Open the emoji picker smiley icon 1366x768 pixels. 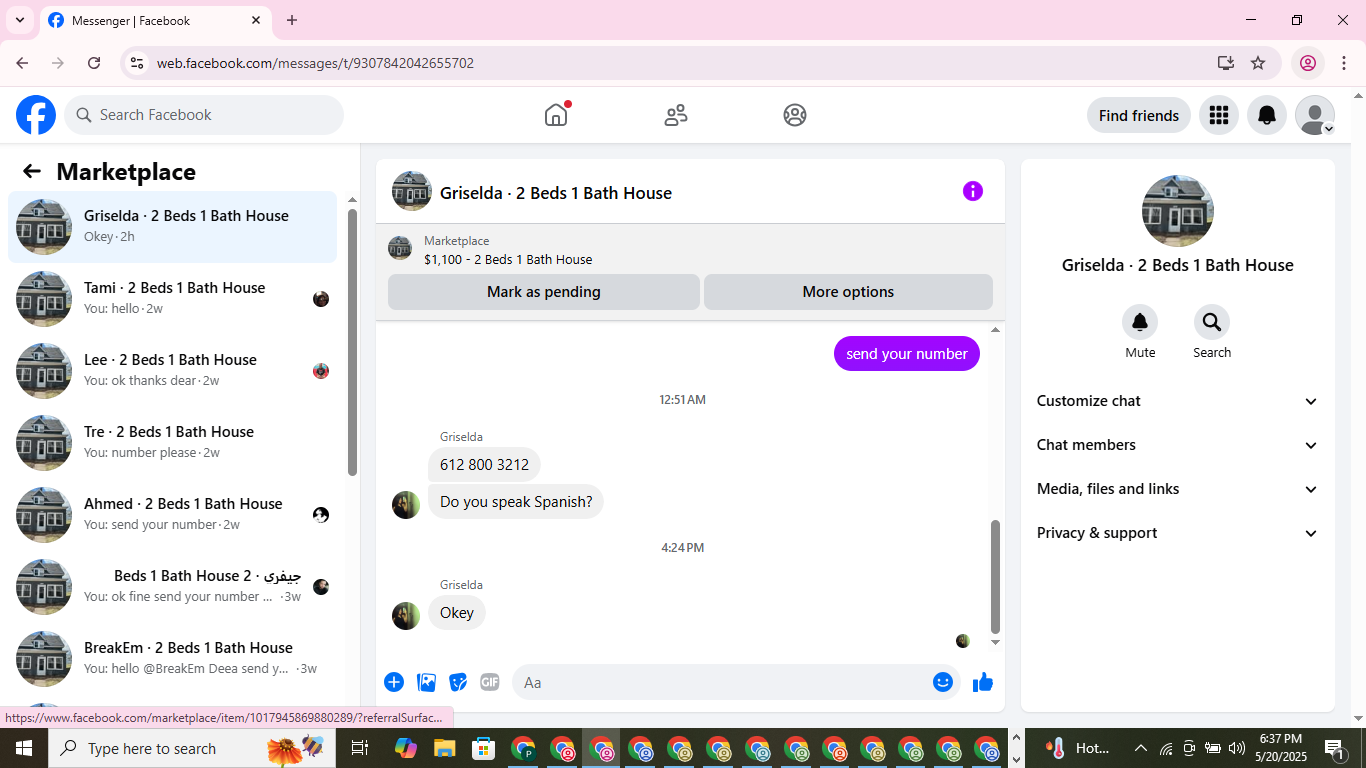(x=943, y=682)
